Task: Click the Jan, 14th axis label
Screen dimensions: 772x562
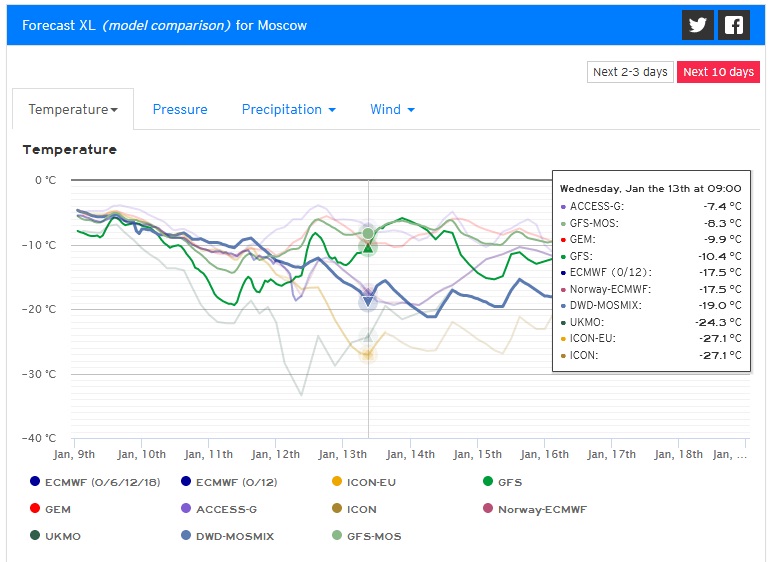Action: (410, 454)
